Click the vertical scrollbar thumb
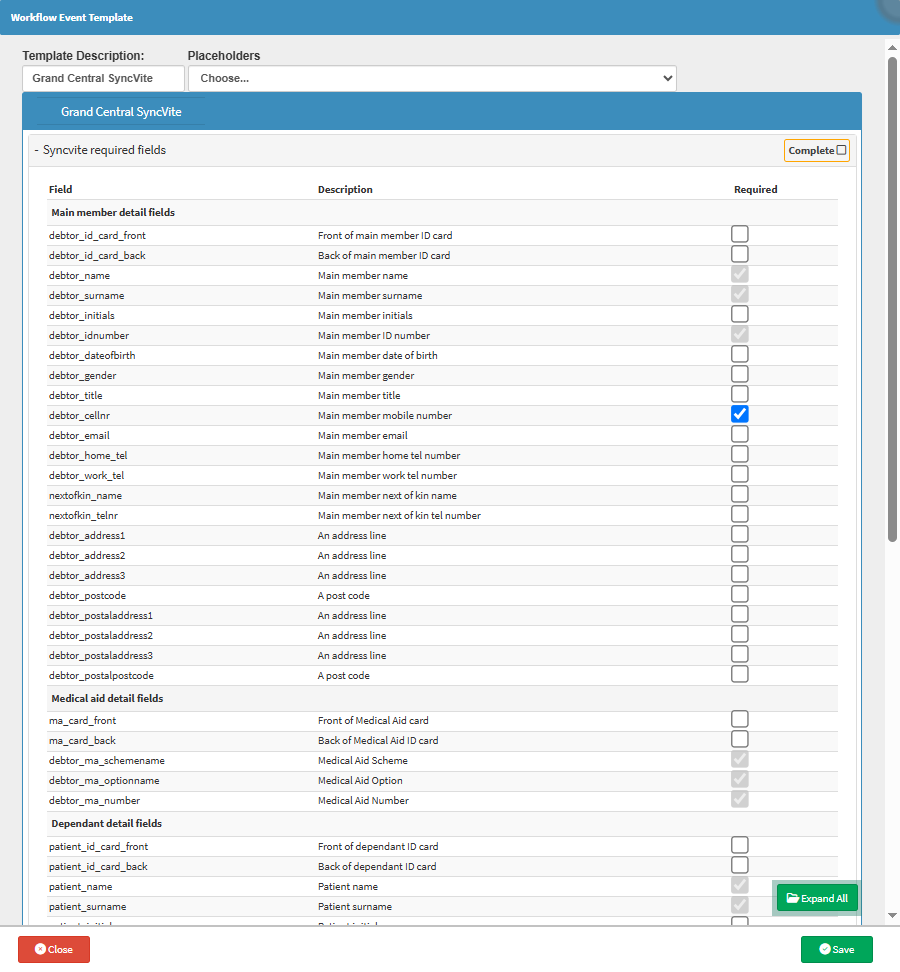The width and height of the screenshot is (900, 972). point(892,300)
